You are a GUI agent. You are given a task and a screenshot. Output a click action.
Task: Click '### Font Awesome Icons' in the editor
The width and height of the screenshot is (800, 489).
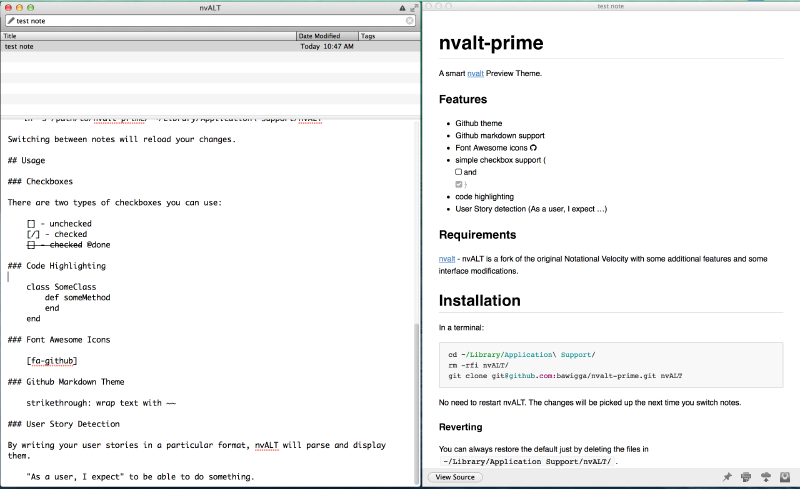(x=59, y=340)
